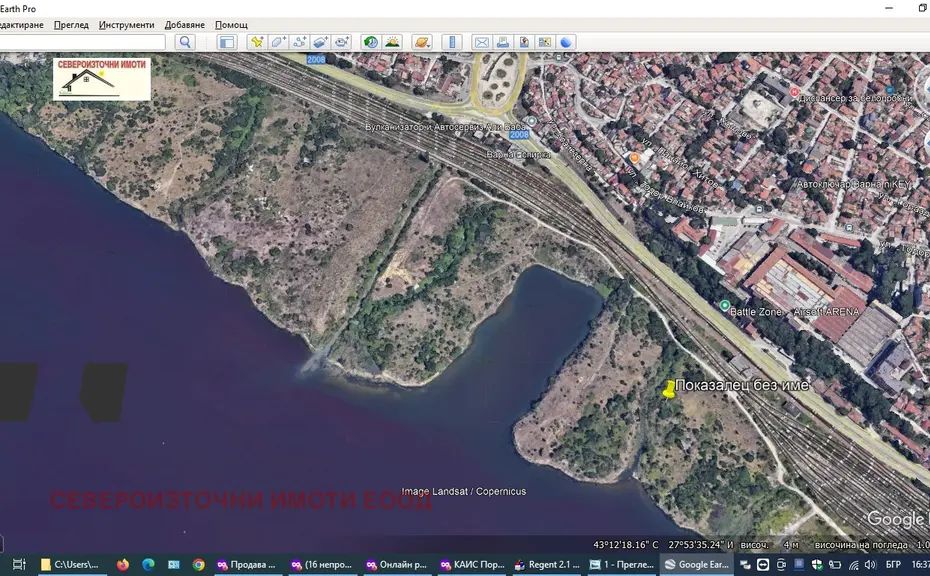Open the Добавяне menu
Image resolution: width=930 pixels, height=576 pixels.
coord(185,24)
